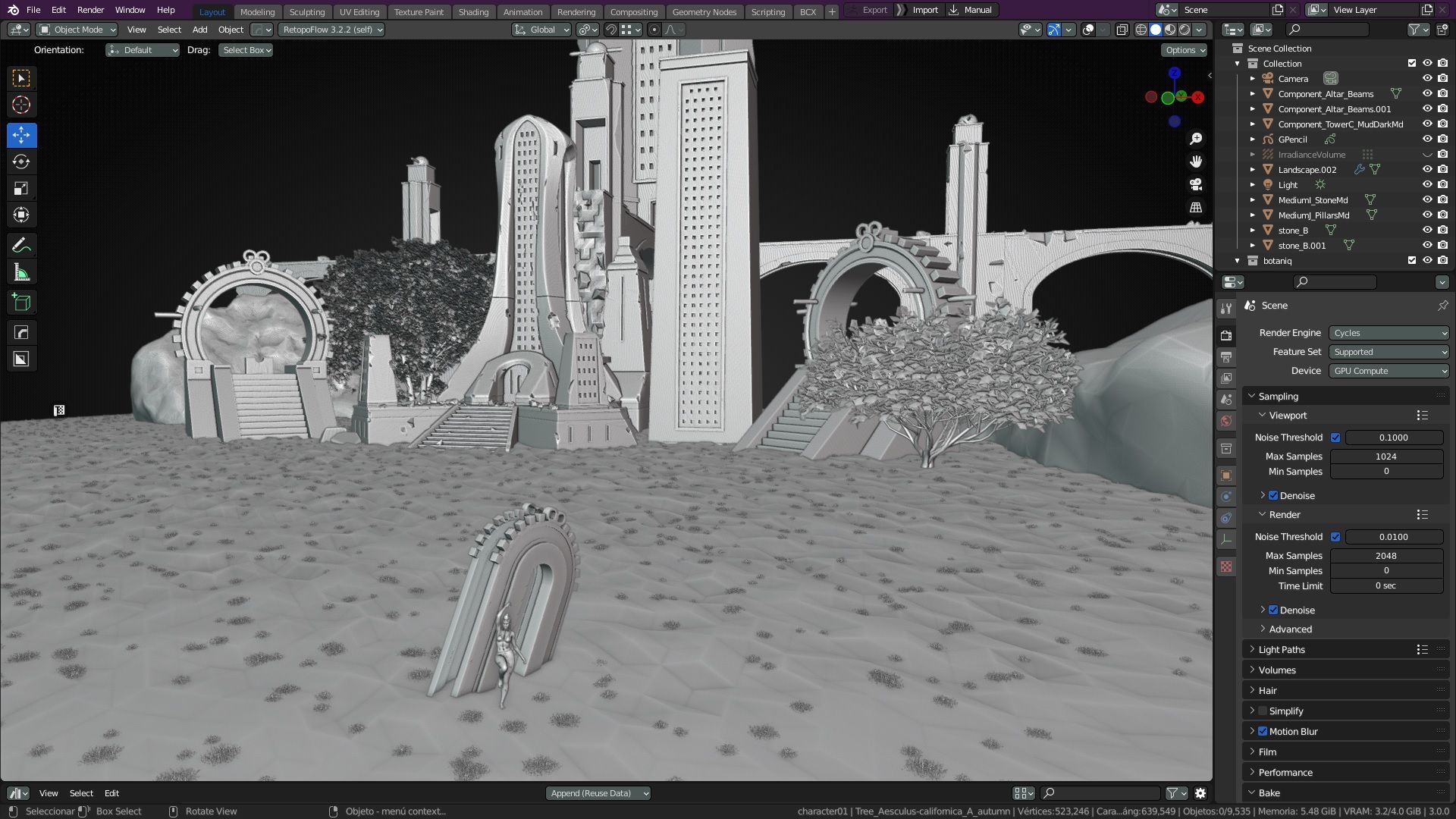Open the Output properties tab icon

[x=1226, y=357]
